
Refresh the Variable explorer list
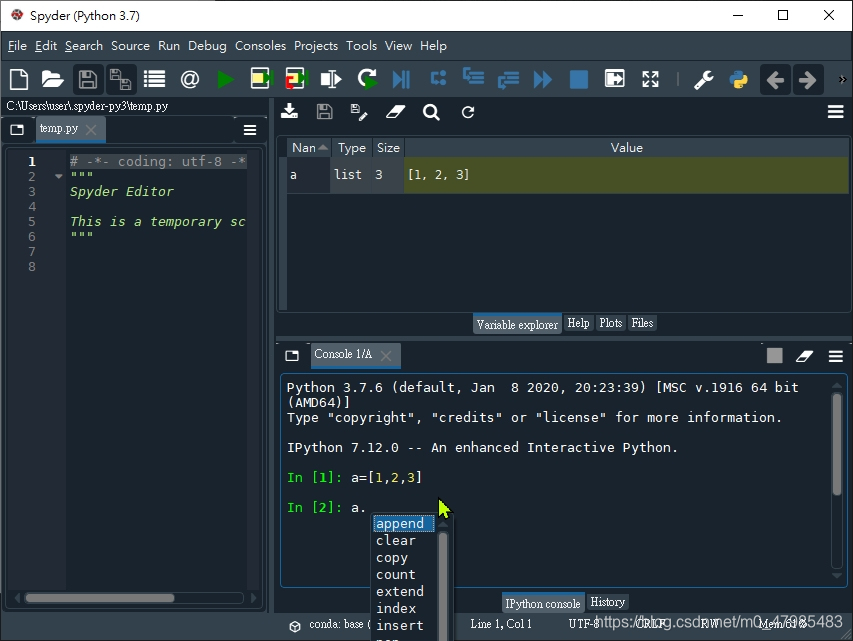tap(467, 112)
